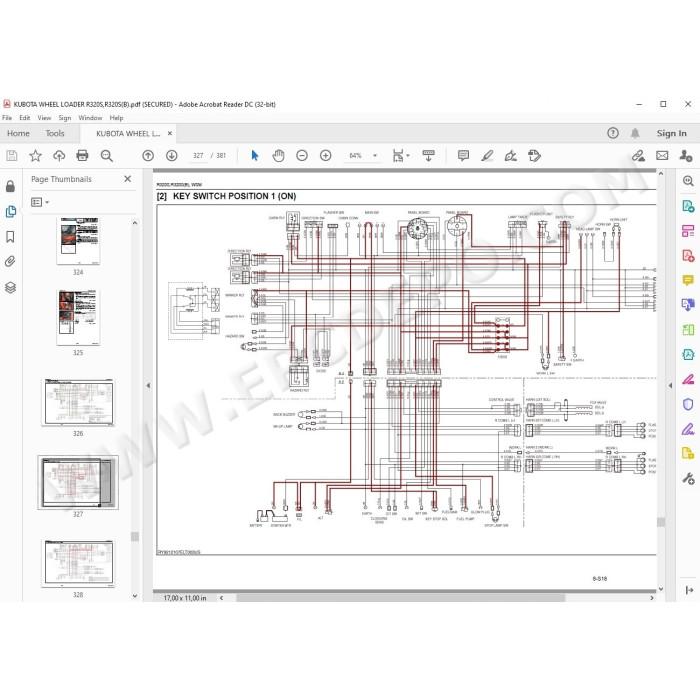The image size is (700, 700).
Task: Close the Page Thumbnails panel
Action: 128,179
